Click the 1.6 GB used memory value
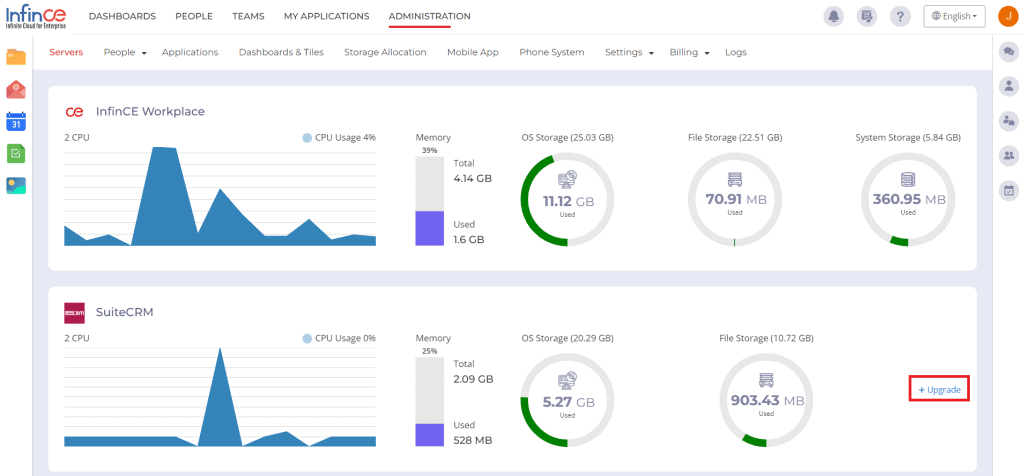The image size is (1024, 476). point(469,240)
